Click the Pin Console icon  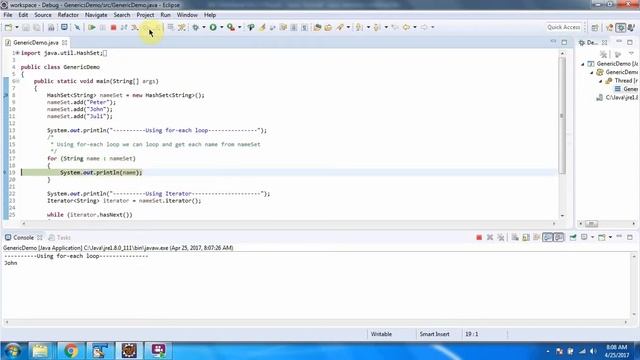(573, 238)
